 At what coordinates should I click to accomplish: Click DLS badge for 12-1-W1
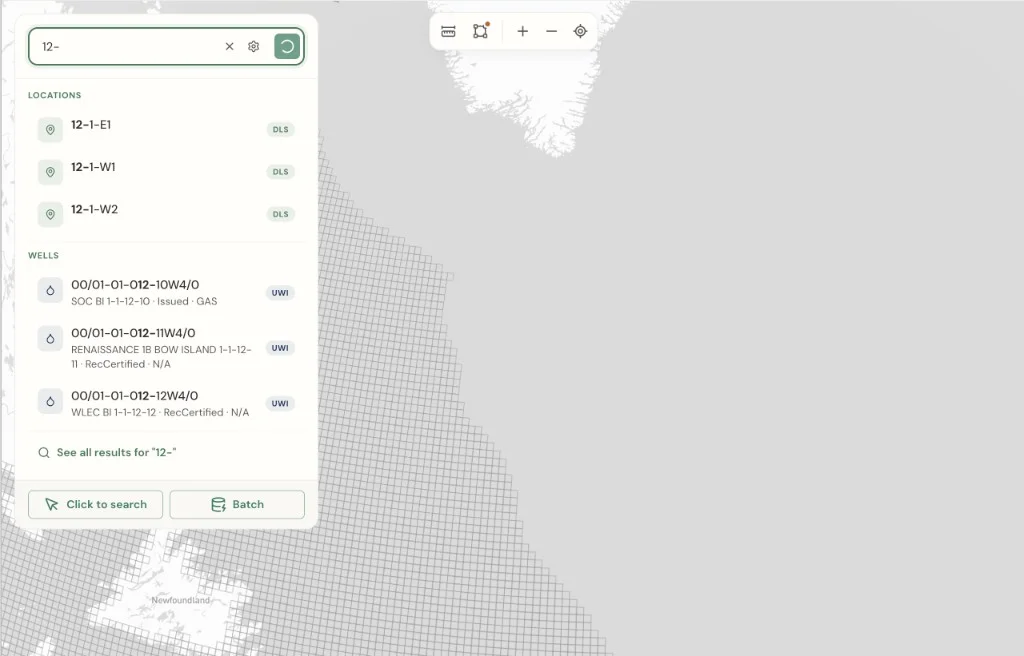click(x=280, y=172)
